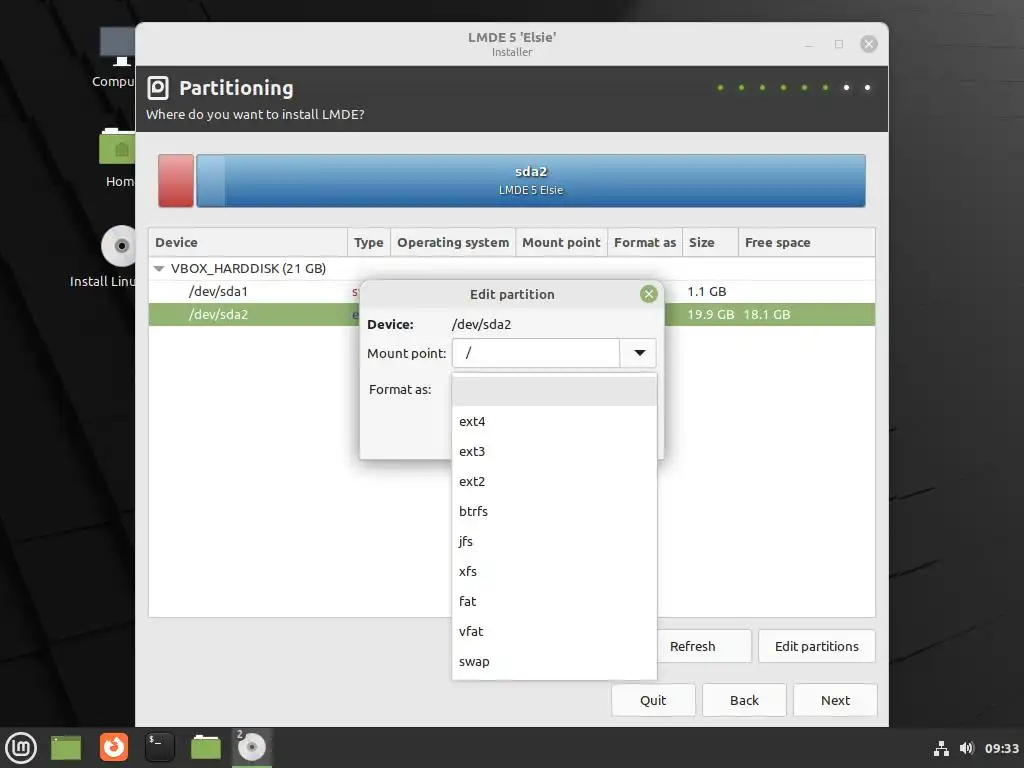Click the Size column header
The width and height of the screenshot is (1024, 768).
click(x=710, y=242)
